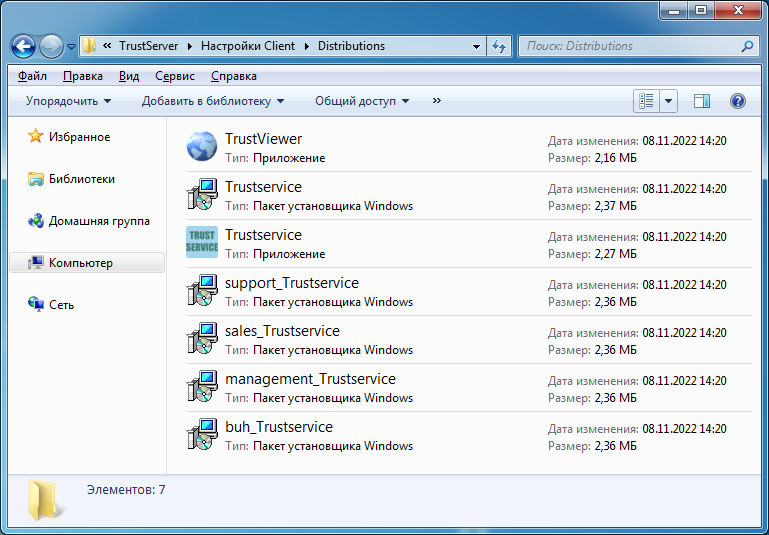
Task: Select Trustservice application 2,27 МБ name
Action: [263, 235]
